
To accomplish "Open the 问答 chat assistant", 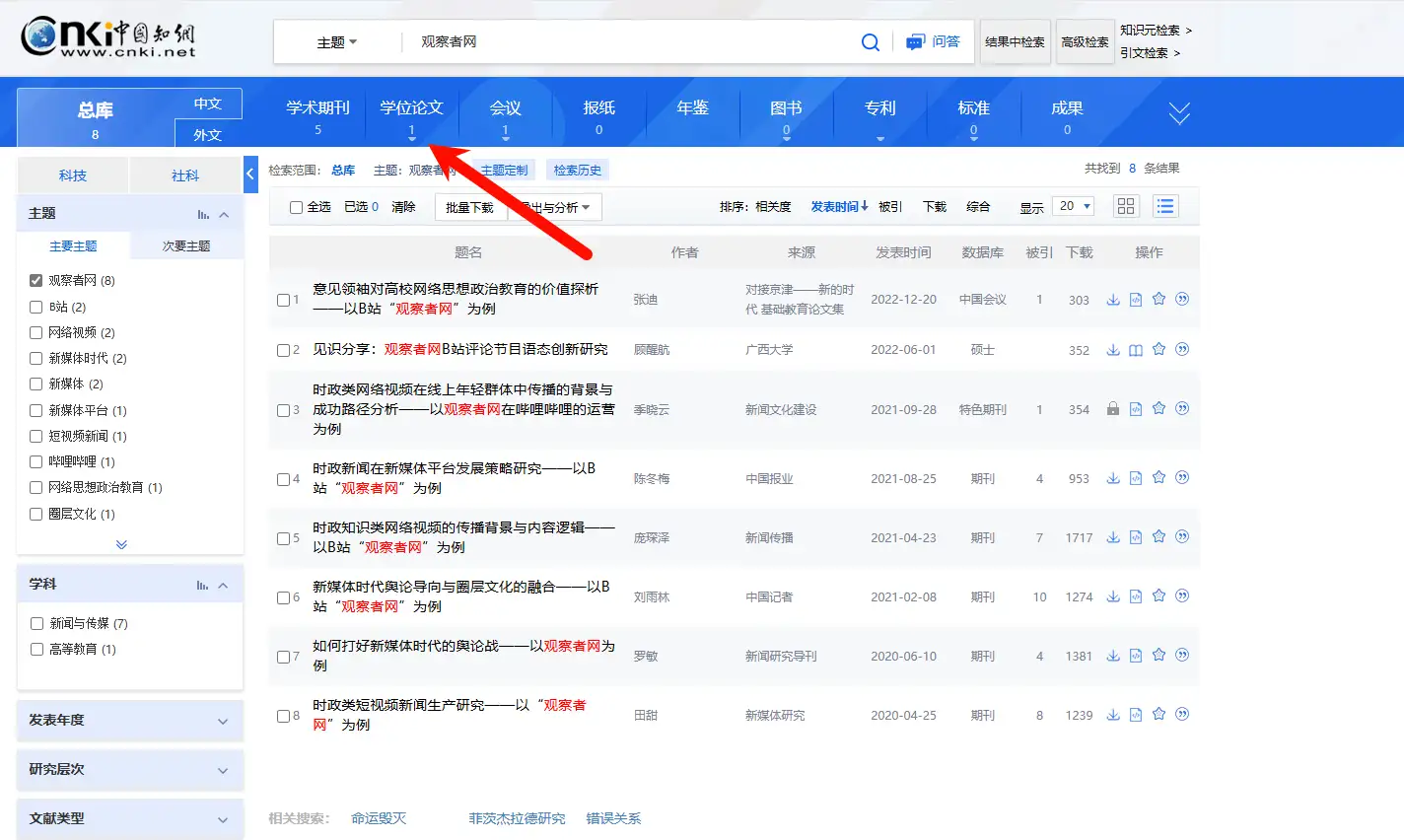I will 933,42.
